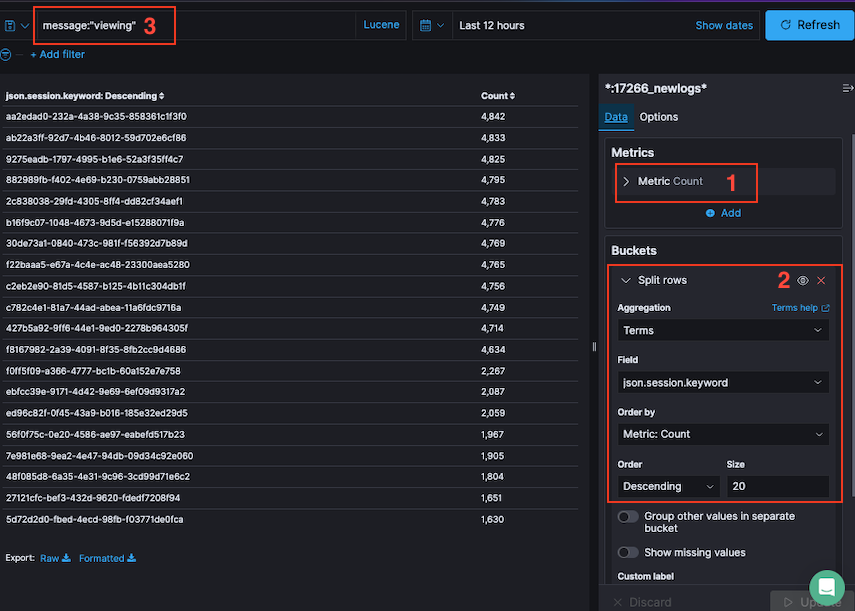Toggle visibility of the Split rows bucket
The width and height of the screenshot is (855, 611).
(803, 280)
